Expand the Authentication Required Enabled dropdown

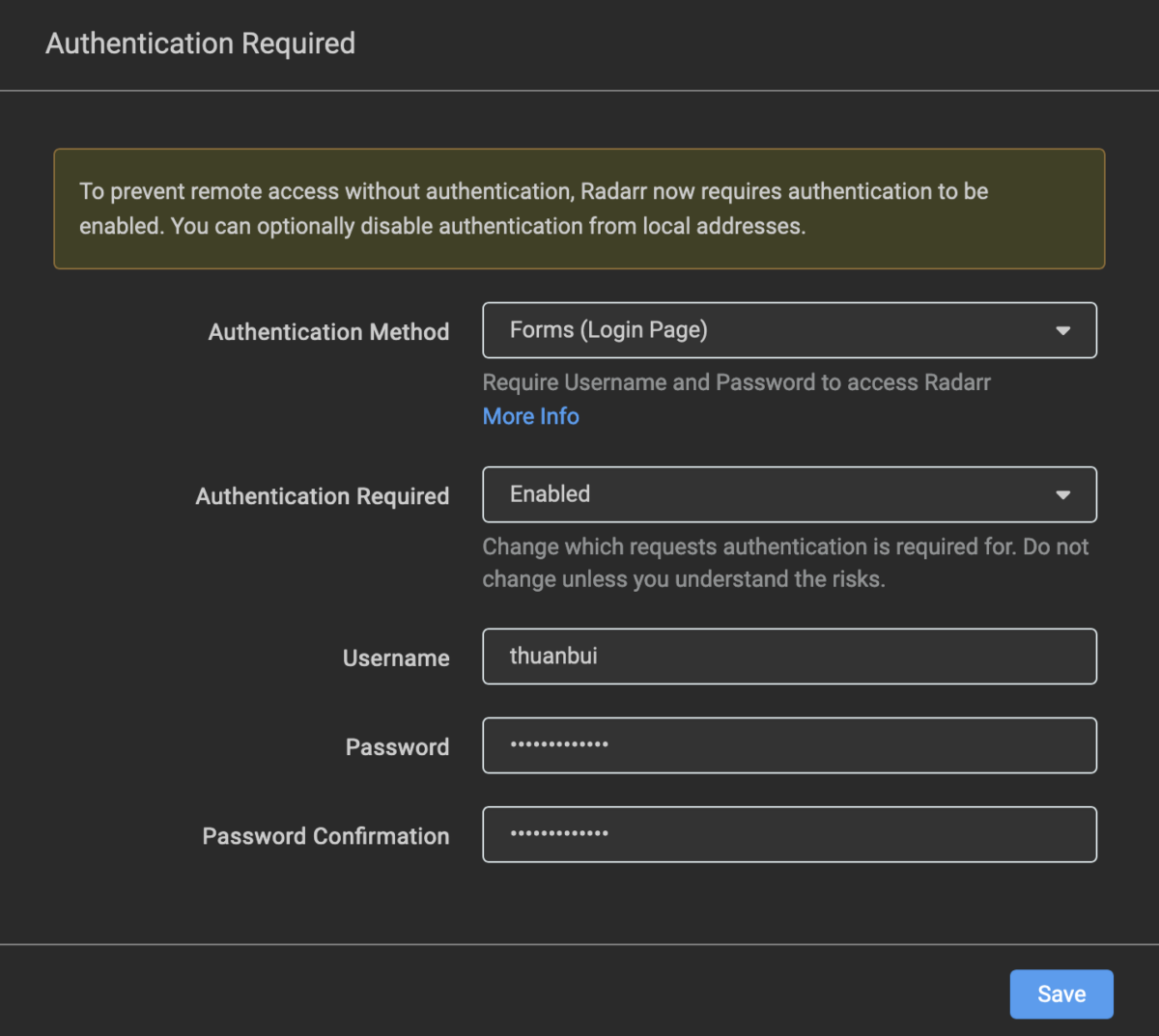tap(773, 494)
